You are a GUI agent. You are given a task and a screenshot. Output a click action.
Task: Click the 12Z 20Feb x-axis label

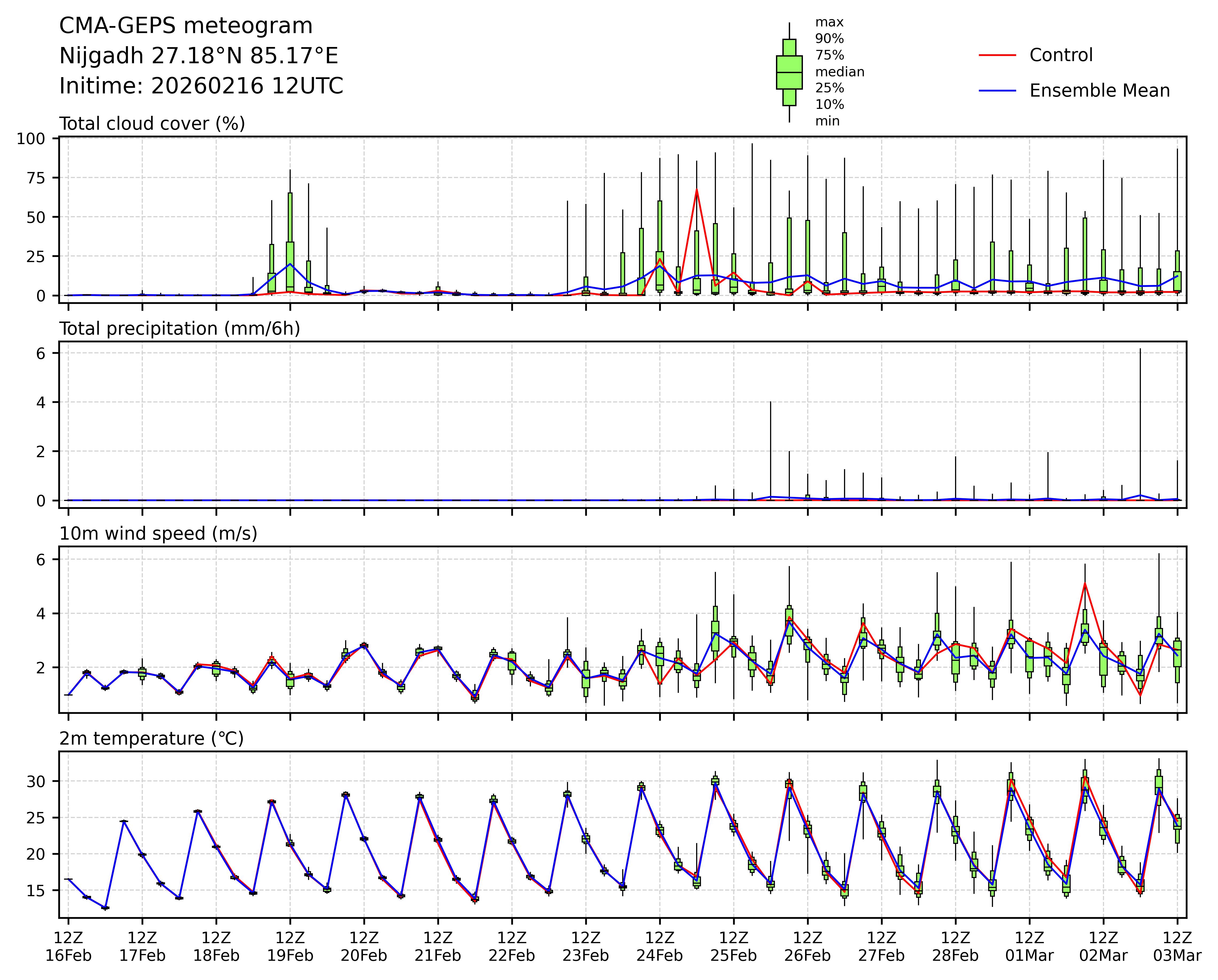click(363, 947)
